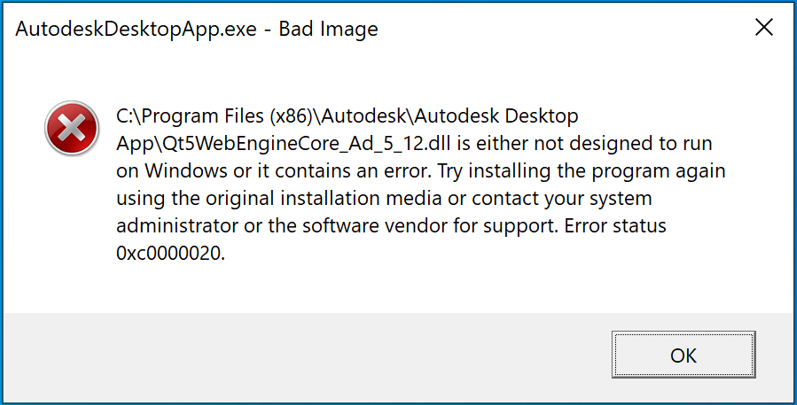Close the Bad Image dialog window

764,28
